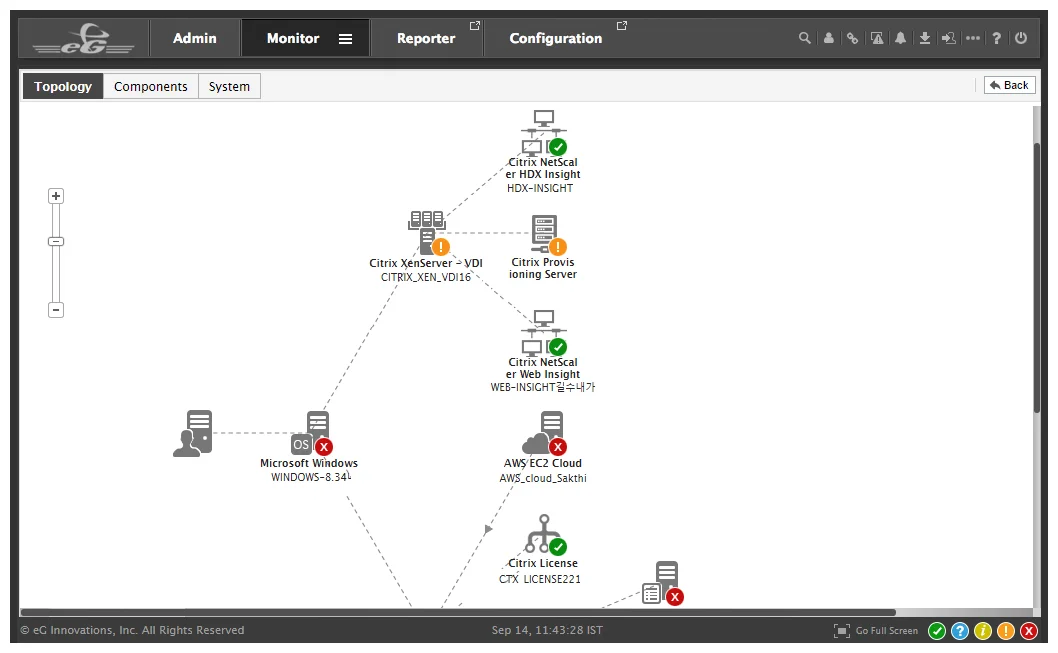1058x653 pixels.
Task: Click the orange major alert icon in the footer
Action: click(x=1005, y=631)
